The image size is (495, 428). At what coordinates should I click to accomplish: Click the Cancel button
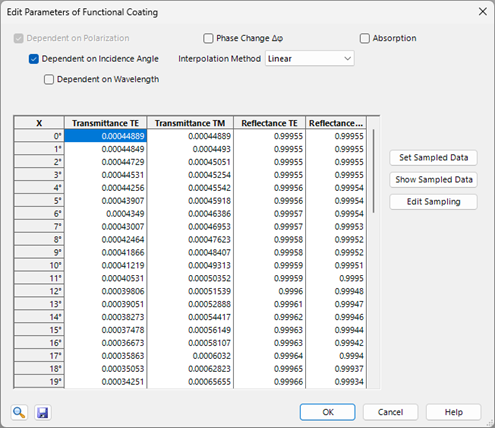[x=390, y=412]
